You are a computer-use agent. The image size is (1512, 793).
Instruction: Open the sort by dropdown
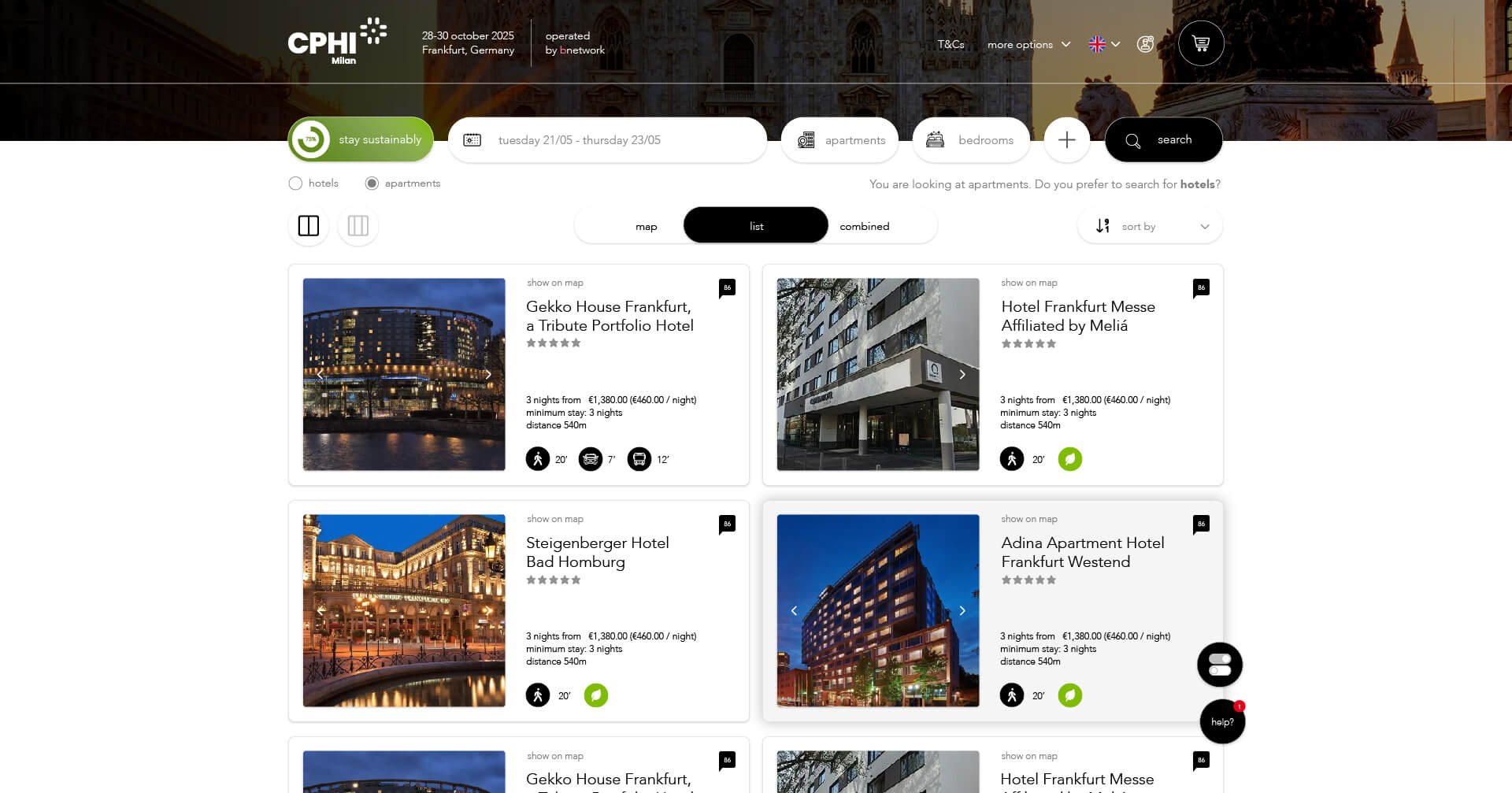click(x=1150, y=227)
